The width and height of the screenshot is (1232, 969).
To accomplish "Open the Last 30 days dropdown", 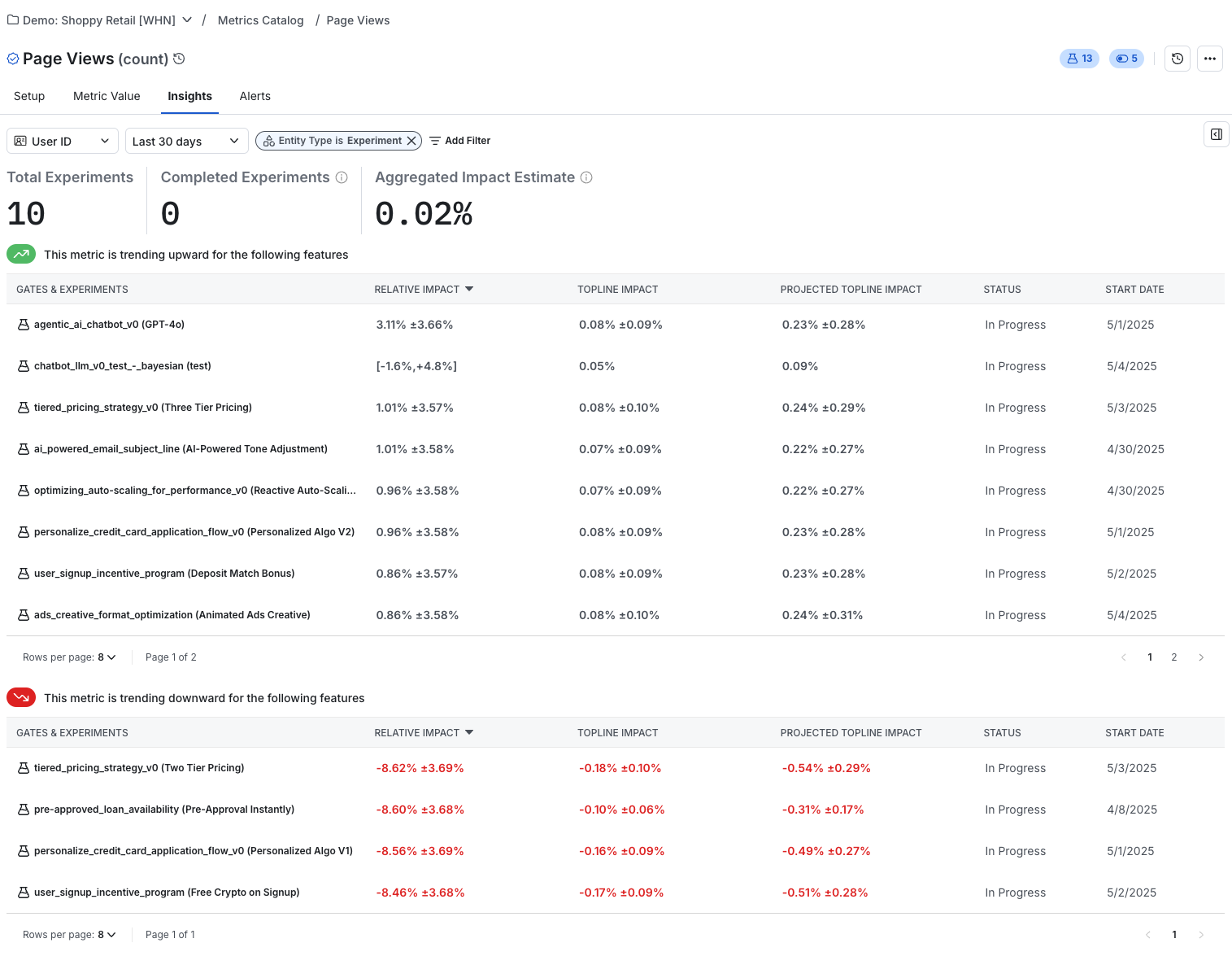I will (186, 140).
